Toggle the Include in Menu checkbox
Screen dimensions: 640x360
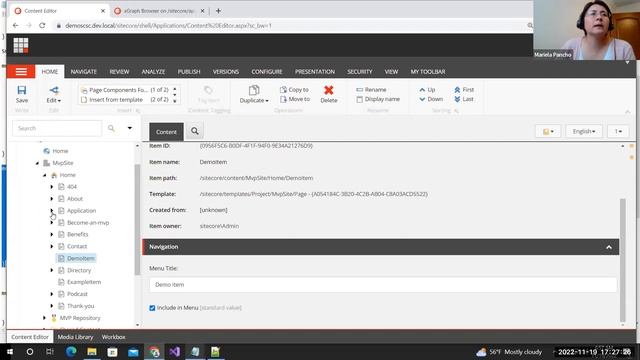152,308
